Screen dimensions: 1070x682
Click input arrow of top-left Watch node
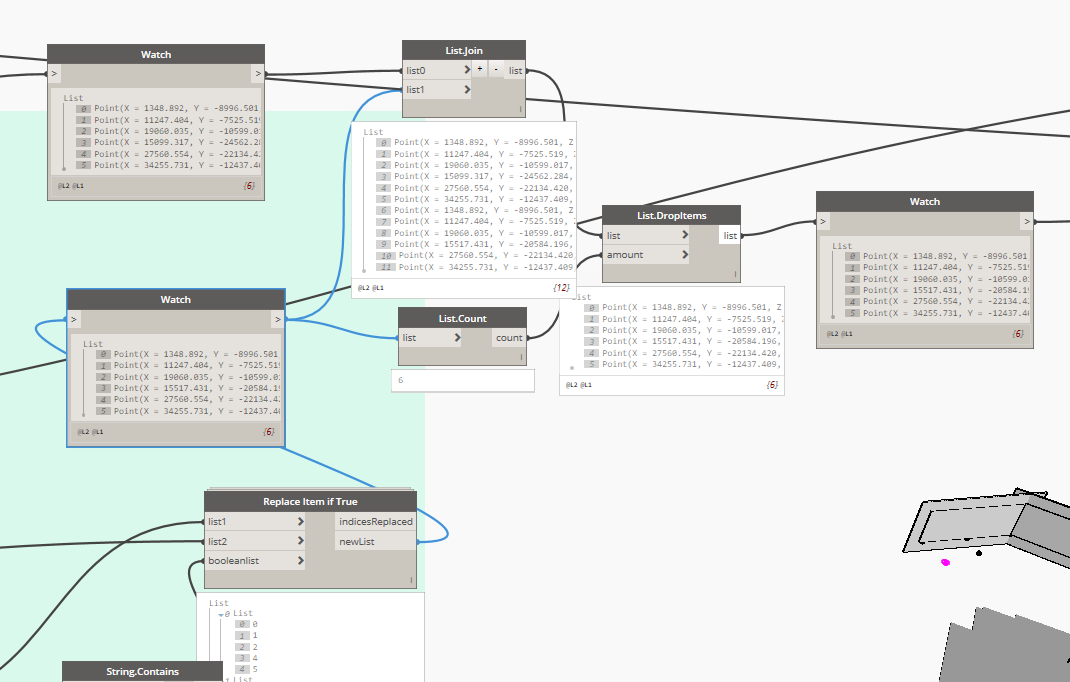click(54, 73)
